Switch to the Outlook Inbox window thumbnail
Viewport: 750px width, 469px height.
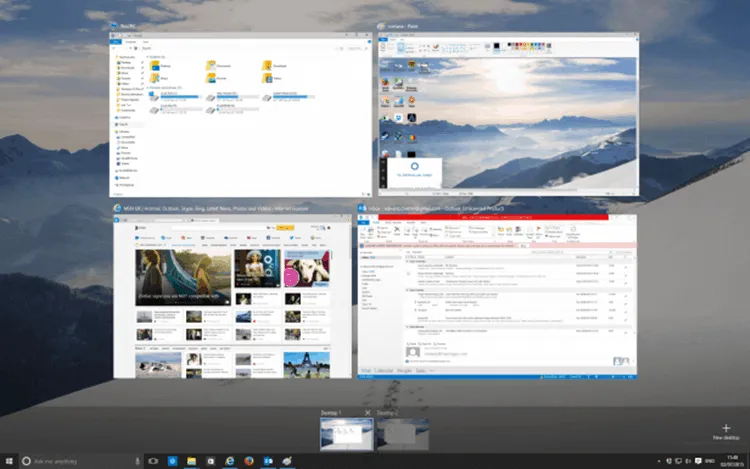tap(497, 297)
